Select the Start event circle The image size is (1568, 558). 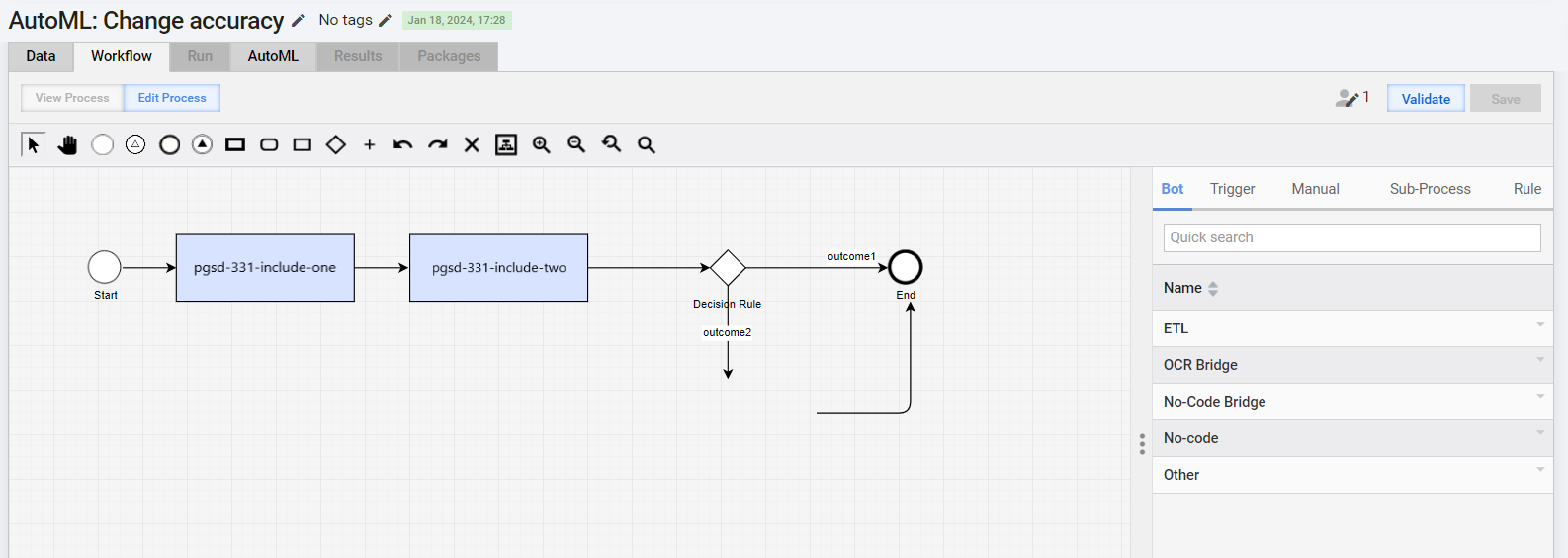[x=105, y=267]
